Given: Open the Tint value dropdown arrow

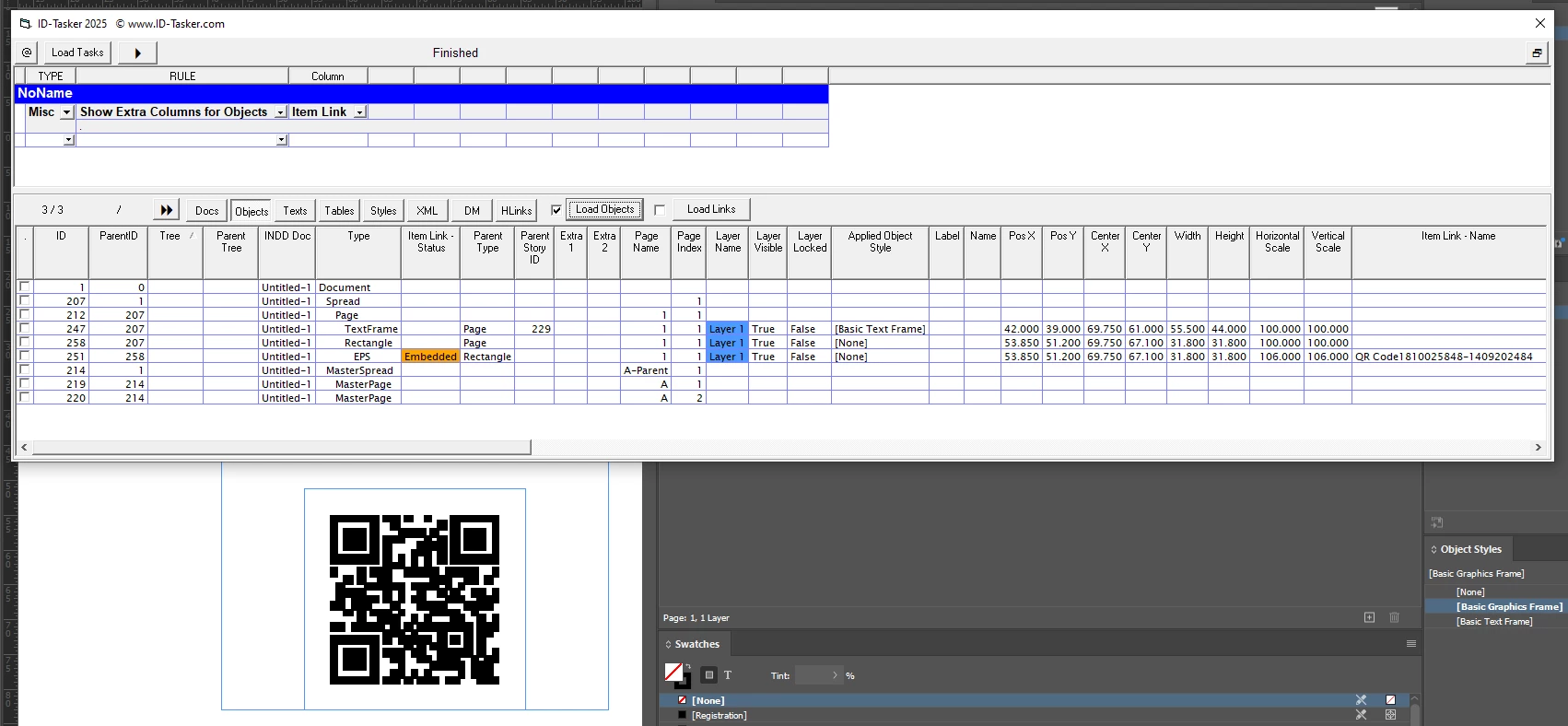Looking at the screenshot, I should 835,675.
